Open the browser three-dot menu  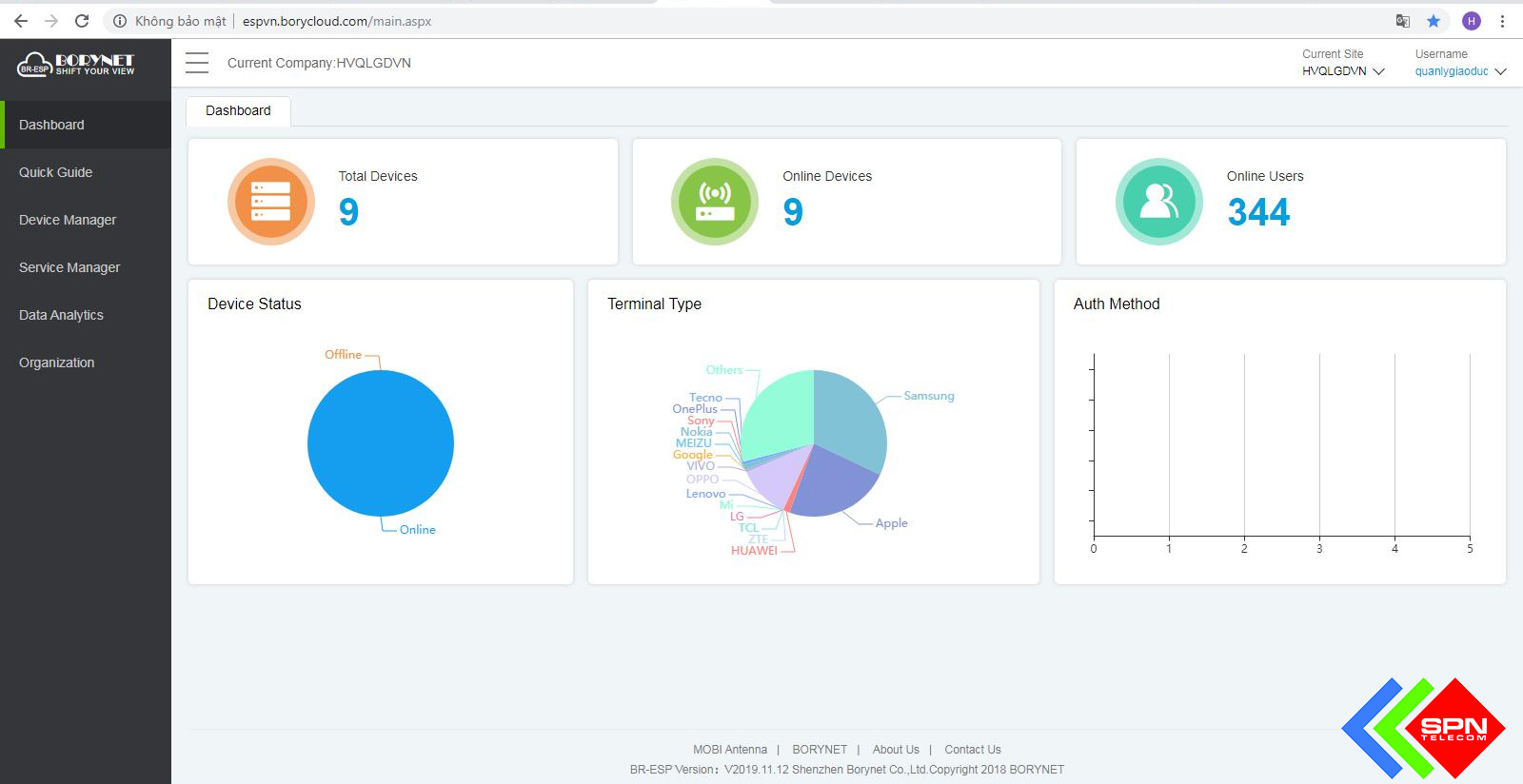1503,21
